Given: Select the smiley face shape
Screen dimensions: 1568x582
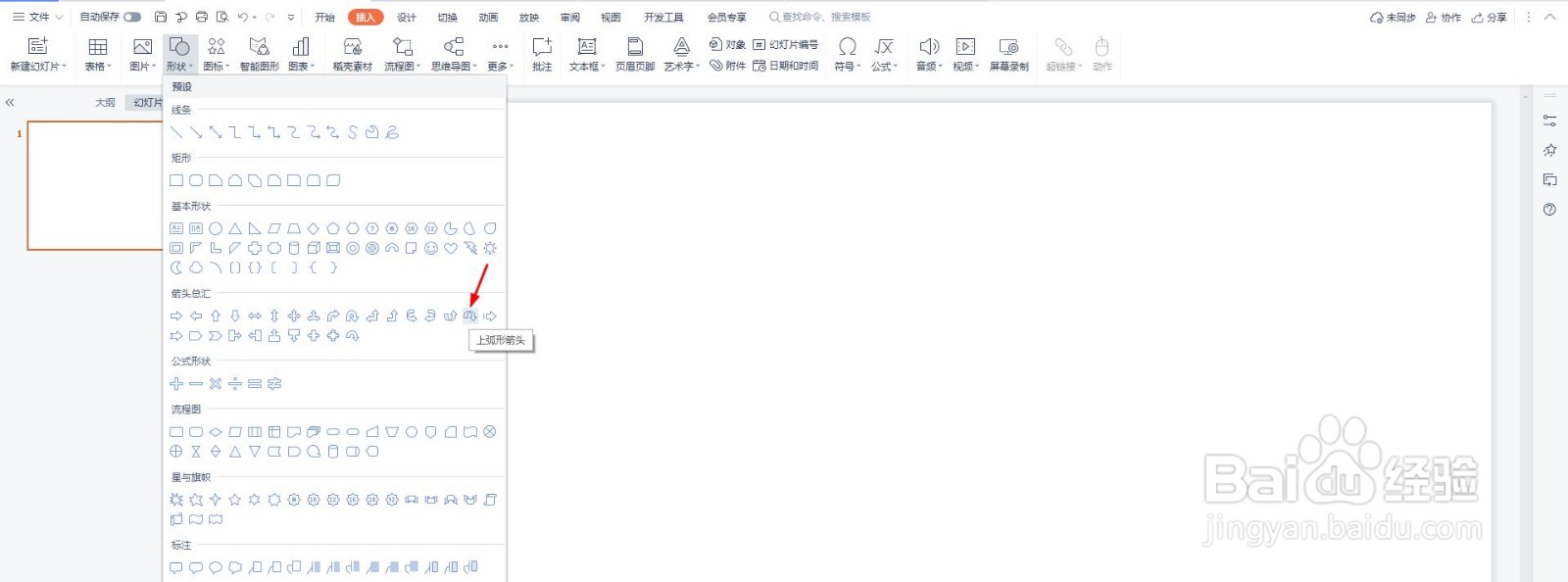Looking at the screenshot, I should pos(431,248).
